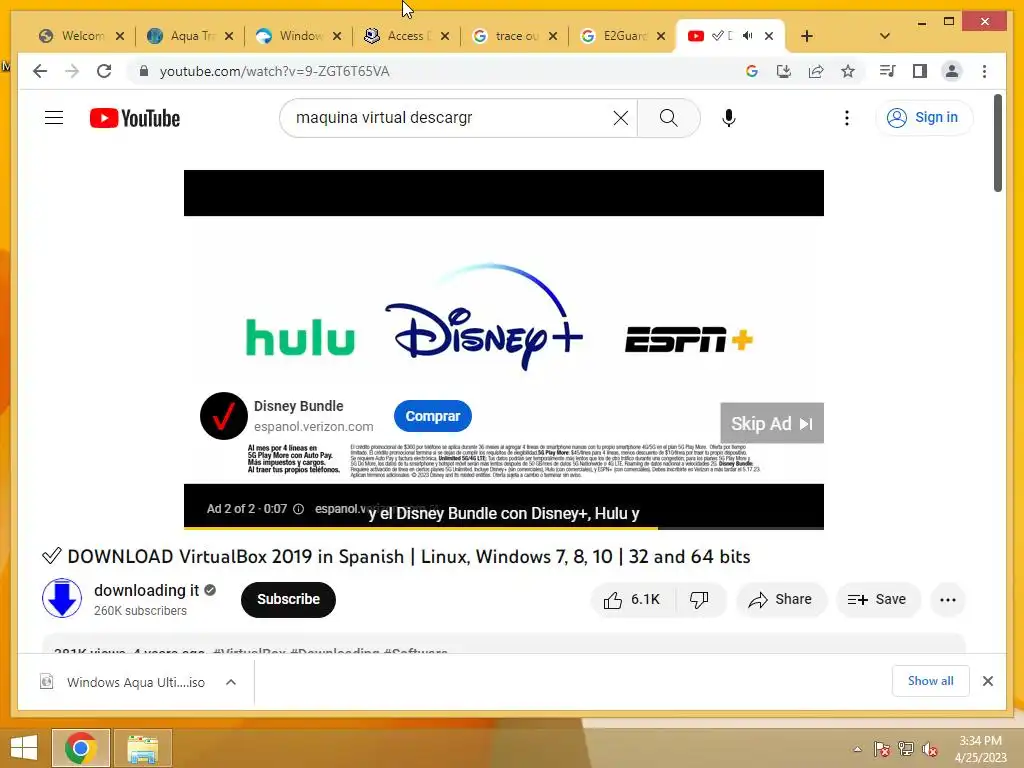Go back in Chrome navigation

[x=40, y=71]
